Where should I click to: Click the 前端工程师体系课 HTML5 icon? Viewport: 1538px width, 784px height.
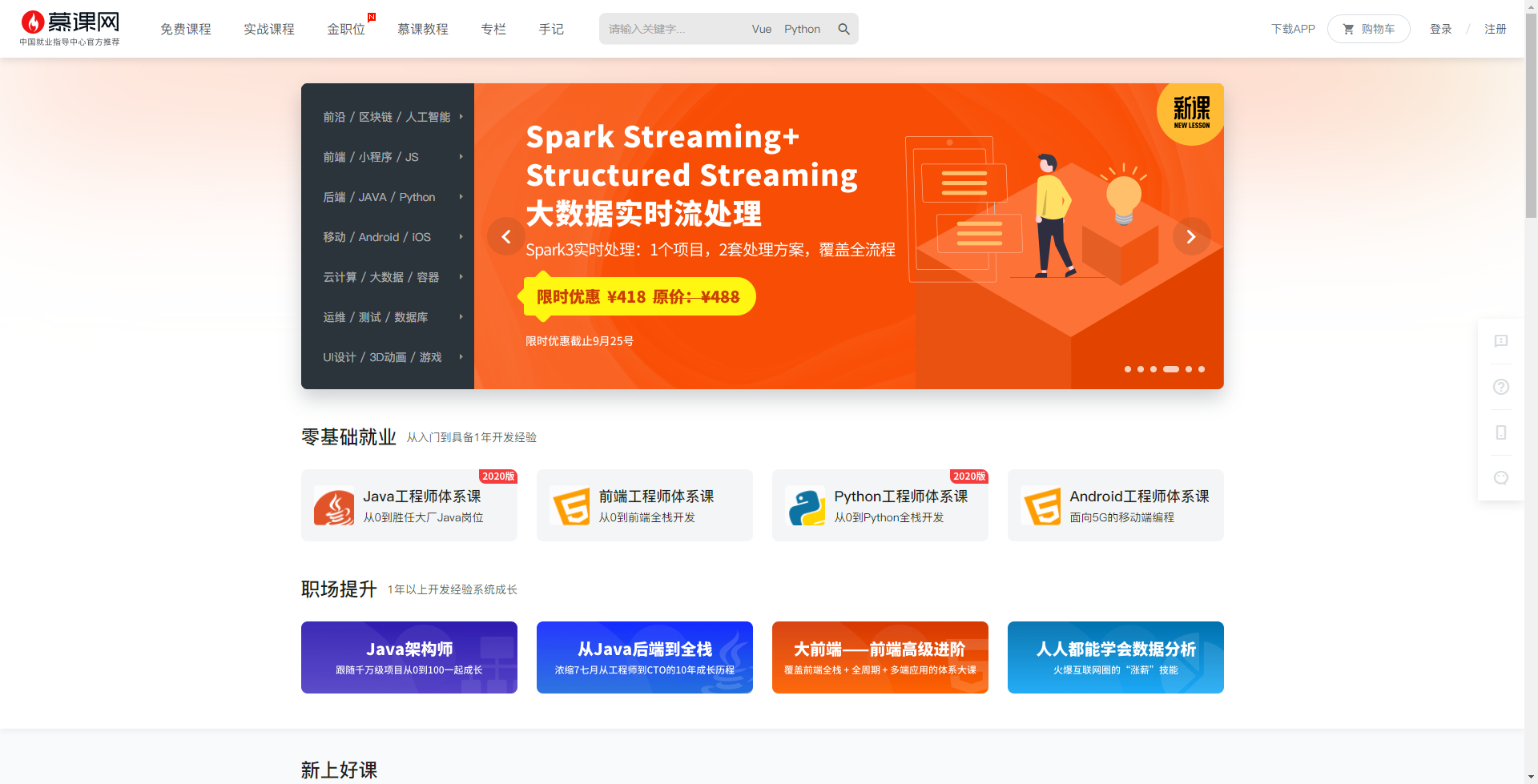pyautogui.click(x=570, y=506)
